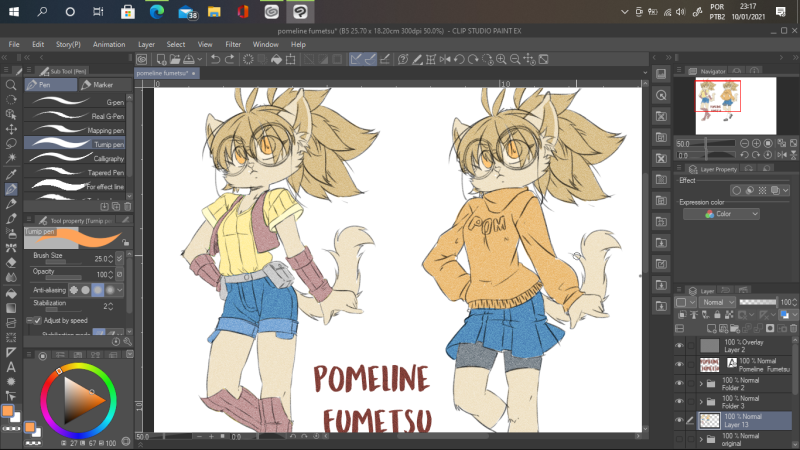
Task: Open the Expression color dropdown
Action: 719,214
